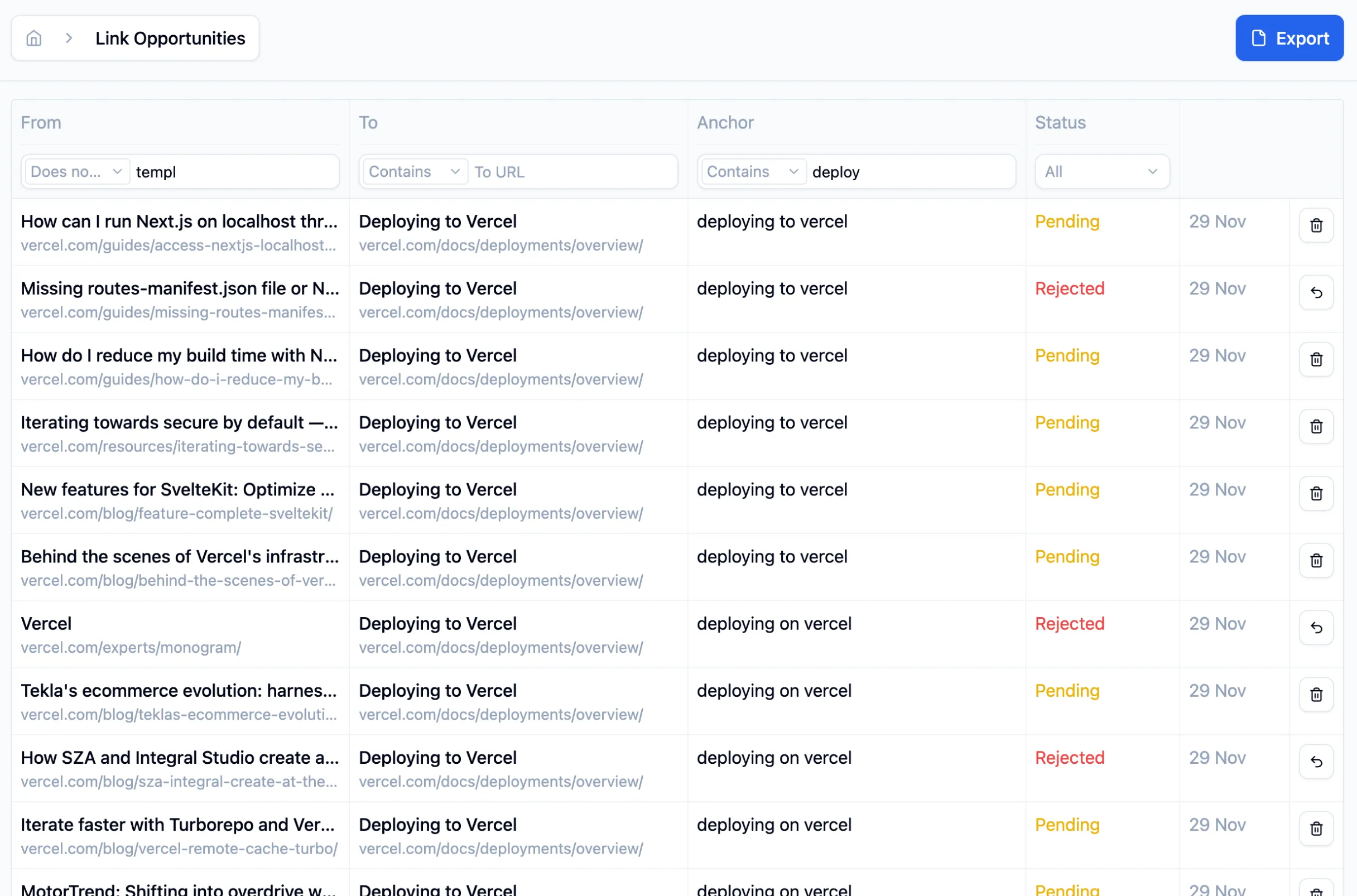Viewport: 1357px width, 896px height.
Task: Click the From column header
Action: pyautogui.click(x=41, y=122)
